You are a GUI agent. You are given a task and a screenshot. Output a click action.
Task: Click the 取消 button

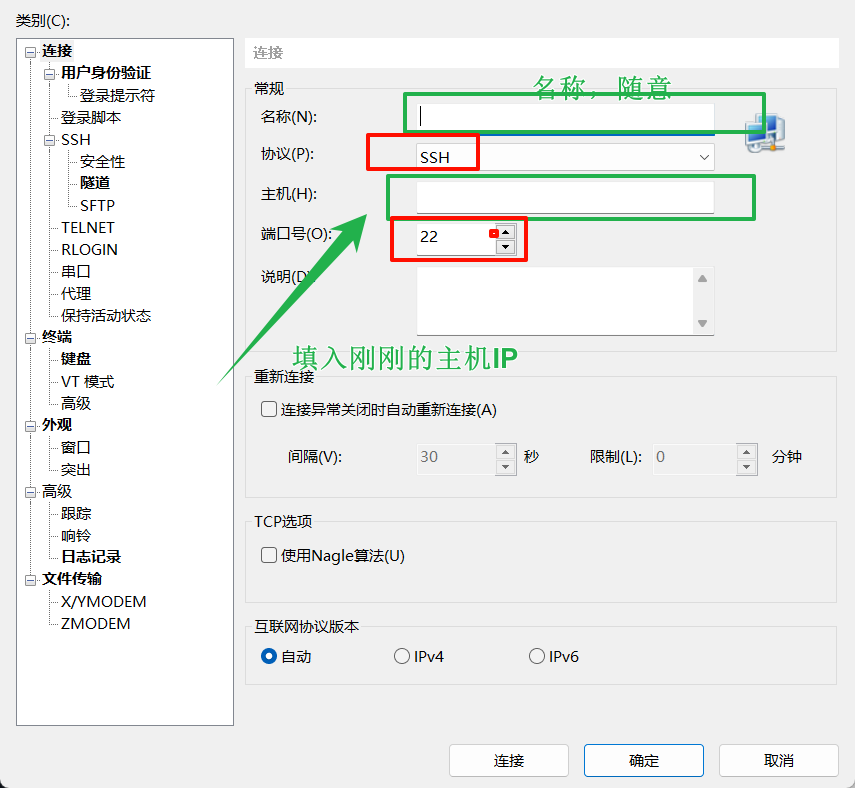[779, 760]
